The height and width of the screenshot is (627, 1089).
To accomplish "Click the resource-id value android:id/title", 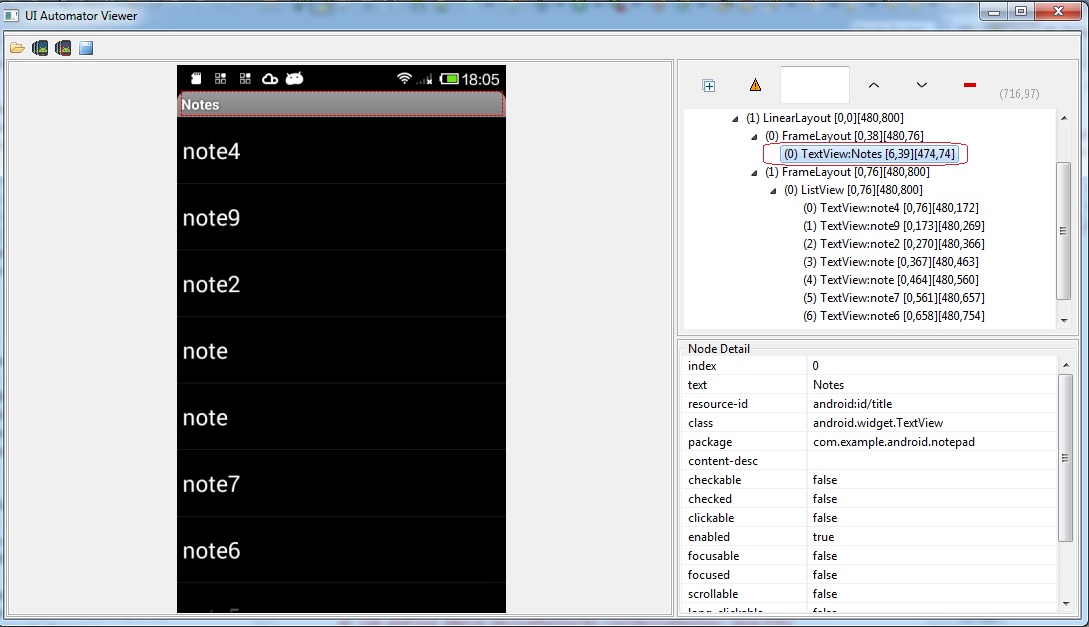I will 852,404.
